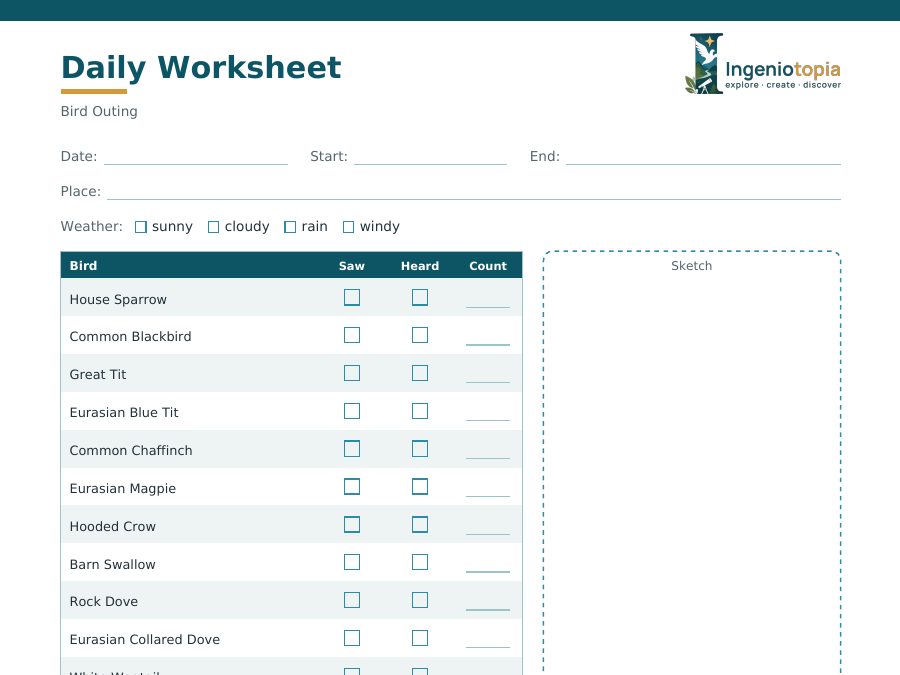
Task: Tick Heard for Eurasian Magpie
Action: (x=420, y=487)
